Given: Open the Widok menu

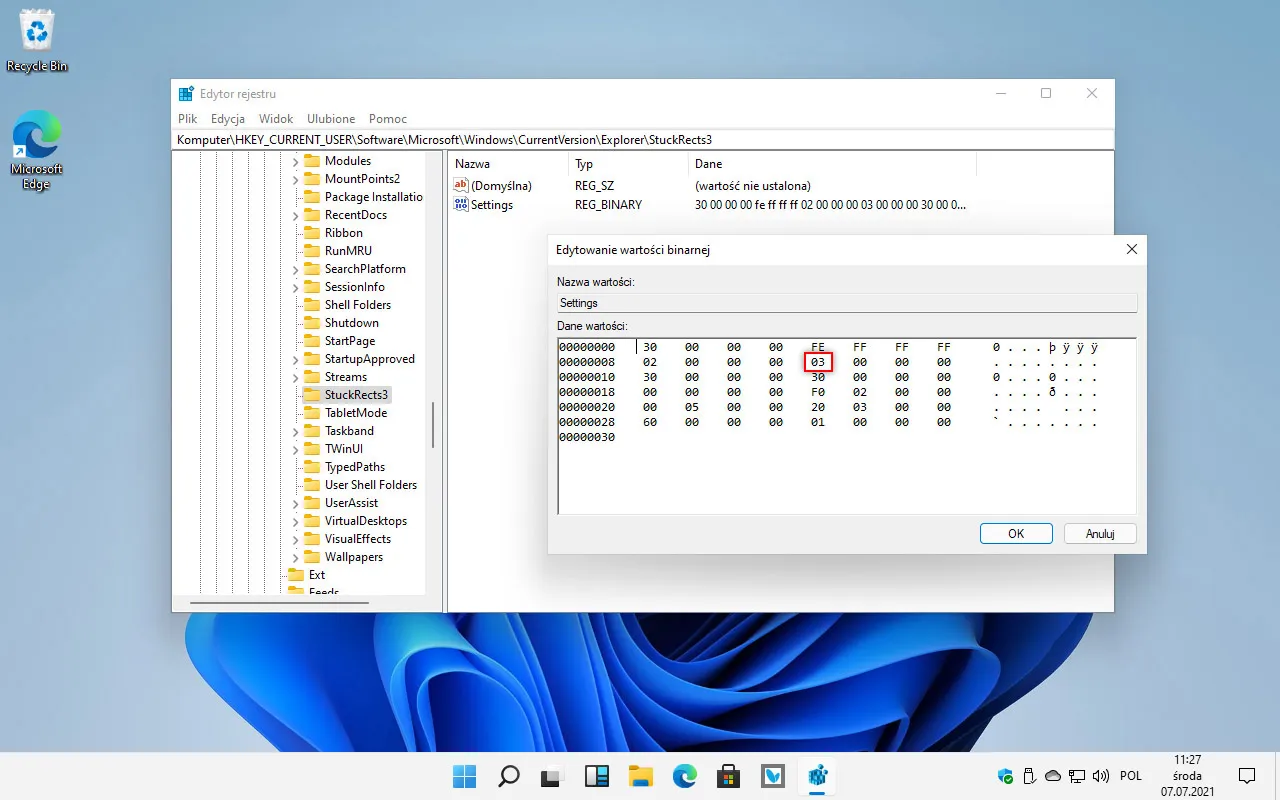Looking at the screenshot, I should pyautogui.click(x=276, y=118).
